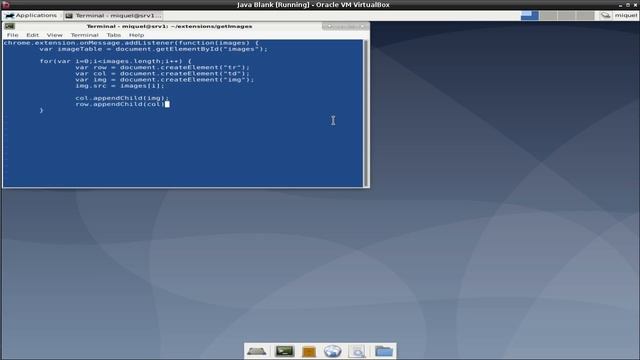Close the VirtualBox window
Viewport: 640px width, 360px height.
[x=635, y=5]
